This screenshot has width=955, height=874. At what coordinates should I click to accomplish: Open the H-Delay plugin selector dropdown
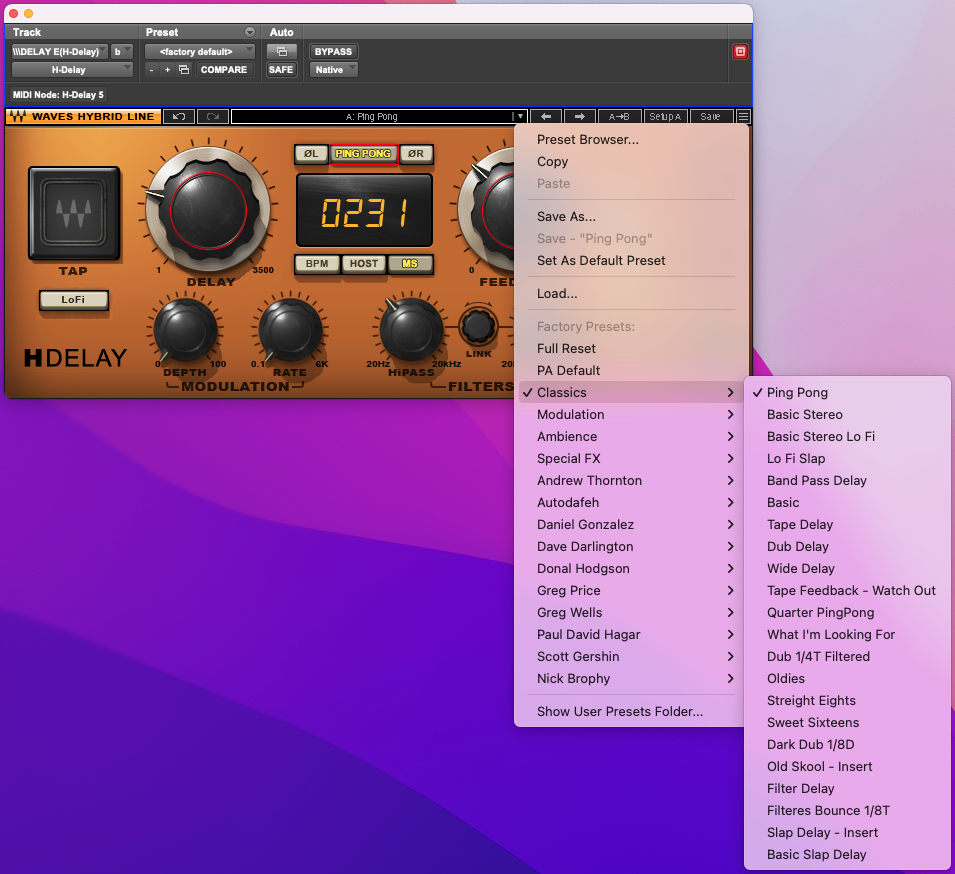[x=72, y=69]
